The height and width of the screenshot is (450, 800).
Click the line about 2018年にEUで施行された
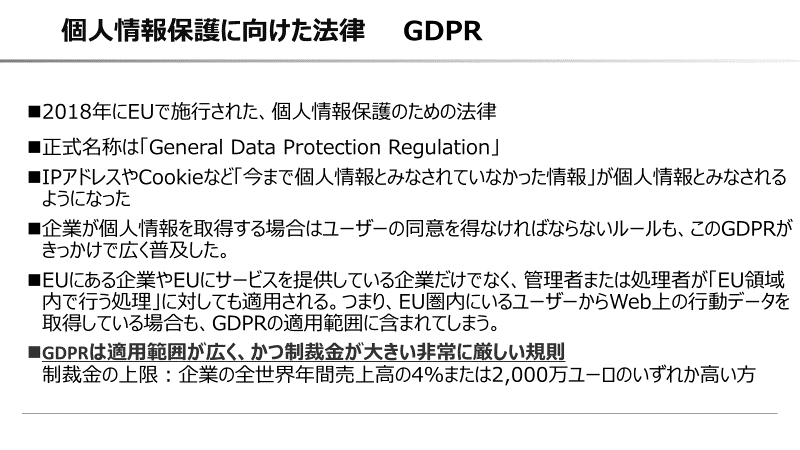coord(270,110)
